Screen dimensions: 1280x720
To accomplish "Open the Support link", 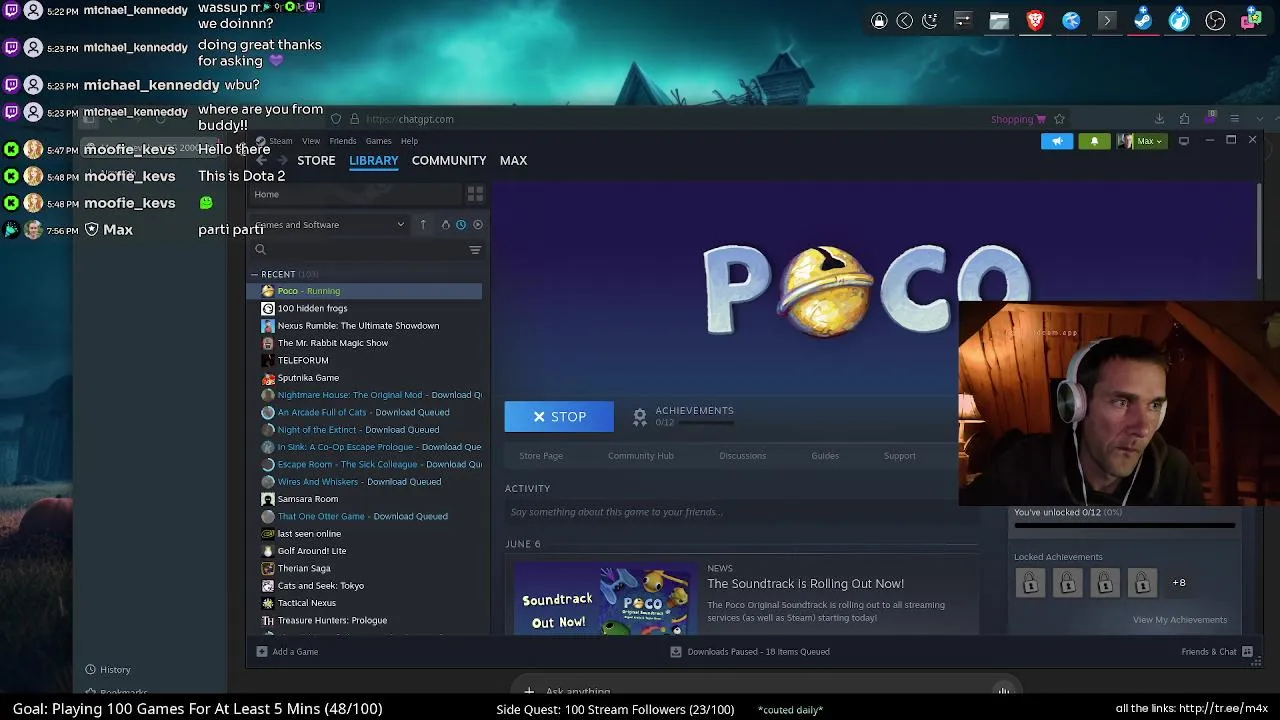I will coord(899,456).
